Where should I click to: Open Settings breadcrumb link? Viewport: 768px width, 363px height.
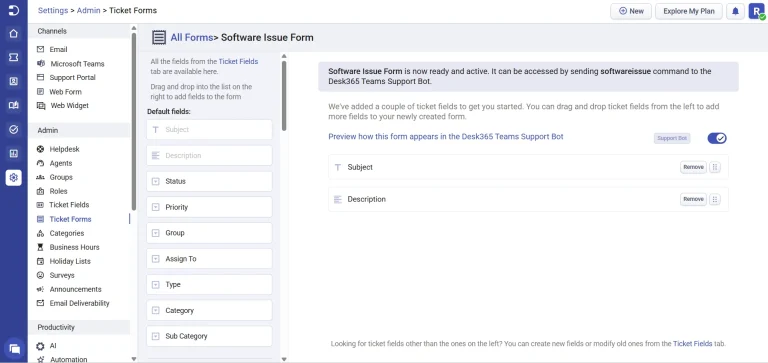point(52,10)
